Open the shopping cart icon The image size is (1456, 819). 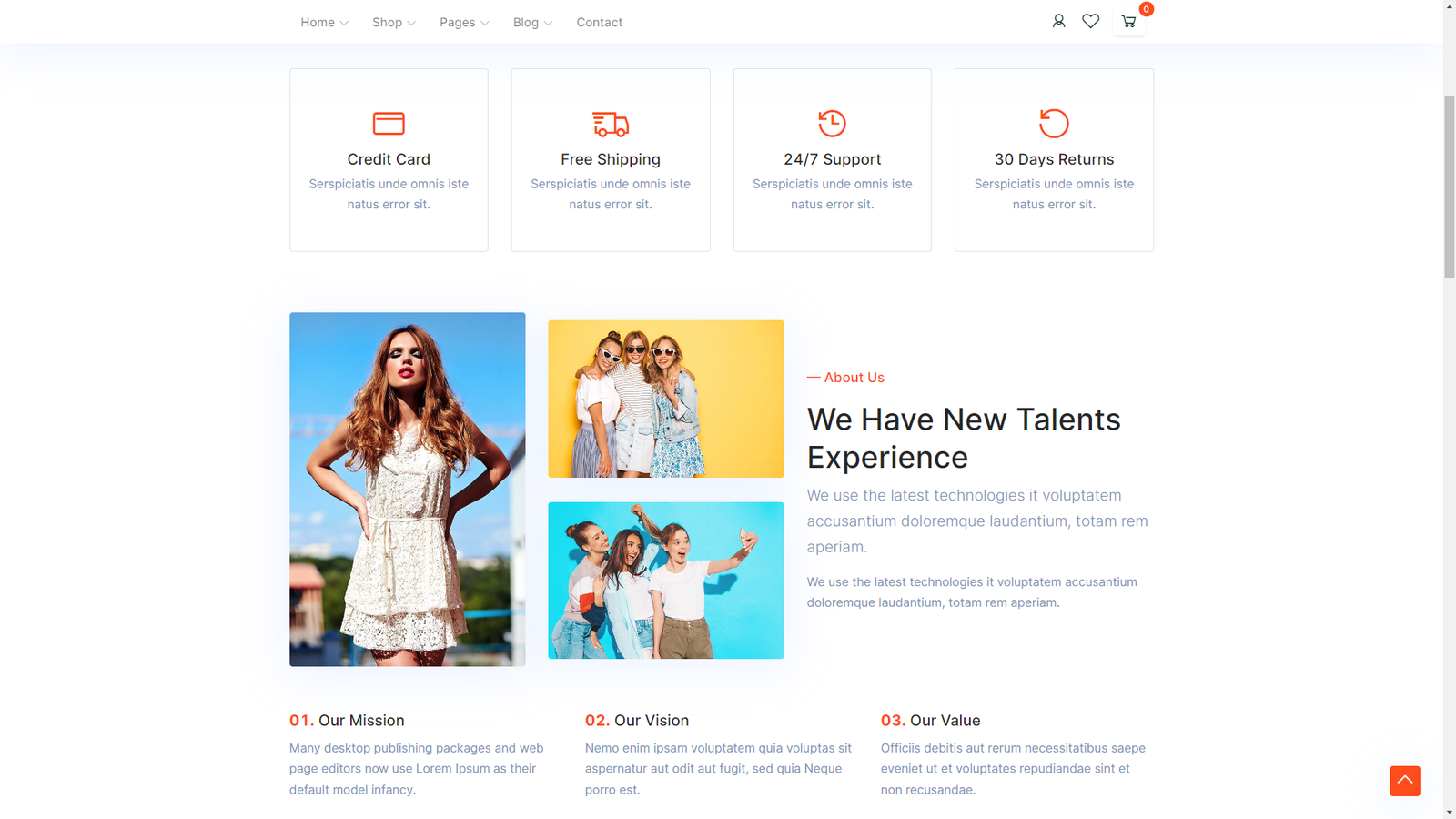[x=1128, y=21]
